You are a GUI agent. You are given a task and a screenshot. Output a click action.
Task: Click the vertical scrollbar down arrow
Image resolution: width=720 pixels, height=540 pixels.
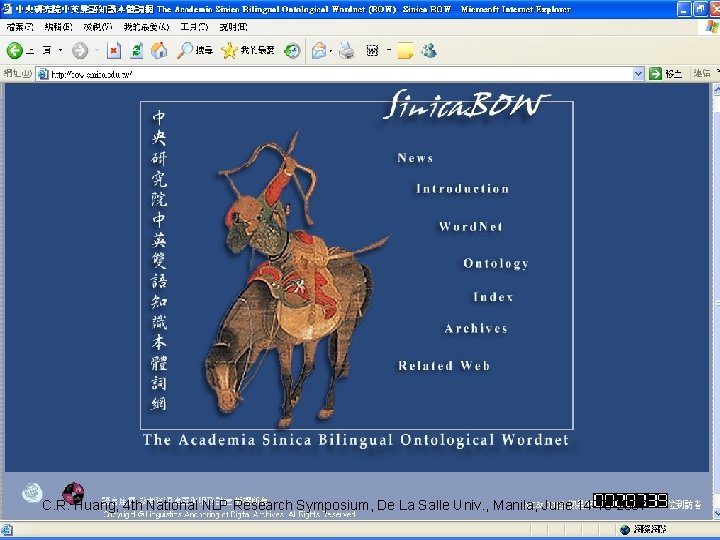pyautogui.click(x=716, y=513)
